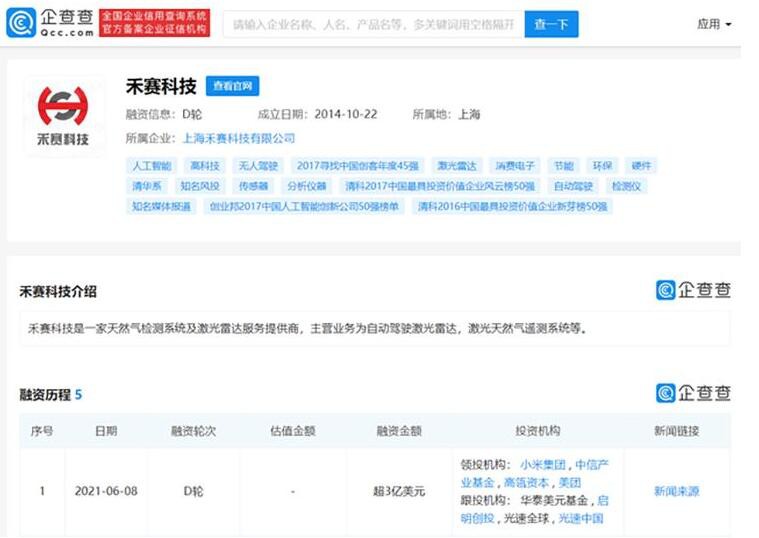Click the 禾赛科技介绍 section heading

58,292
